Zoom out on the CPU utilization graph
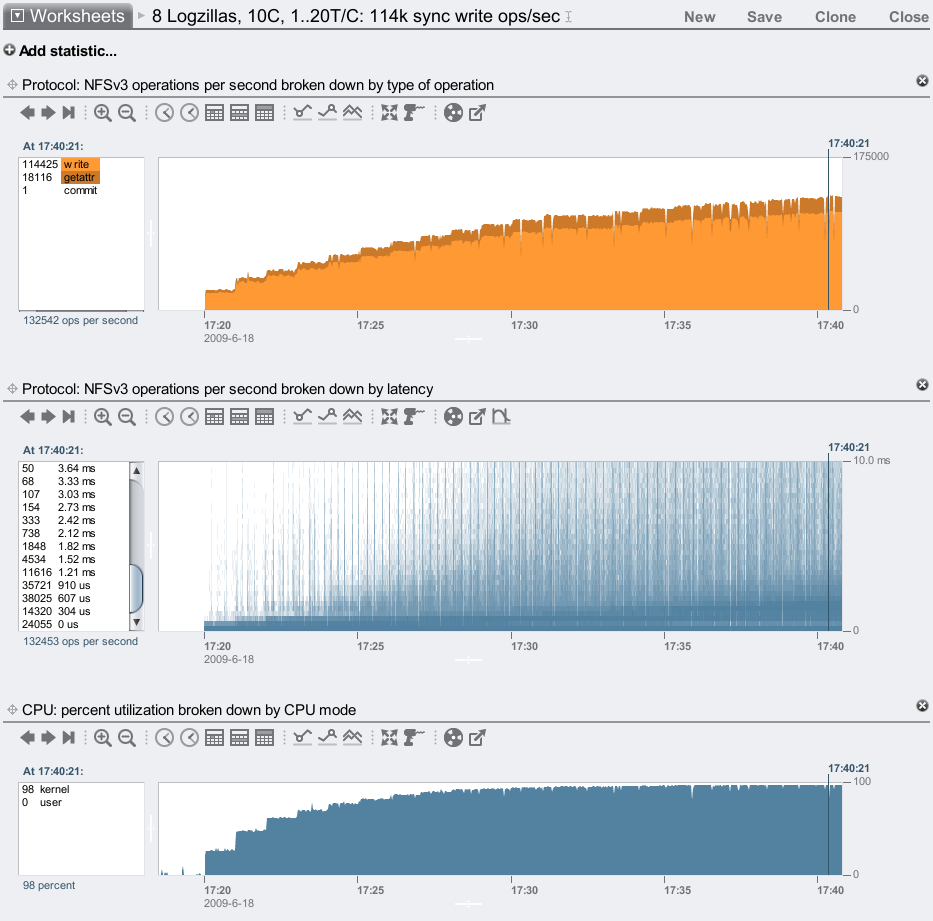 (x=127, y=738)
